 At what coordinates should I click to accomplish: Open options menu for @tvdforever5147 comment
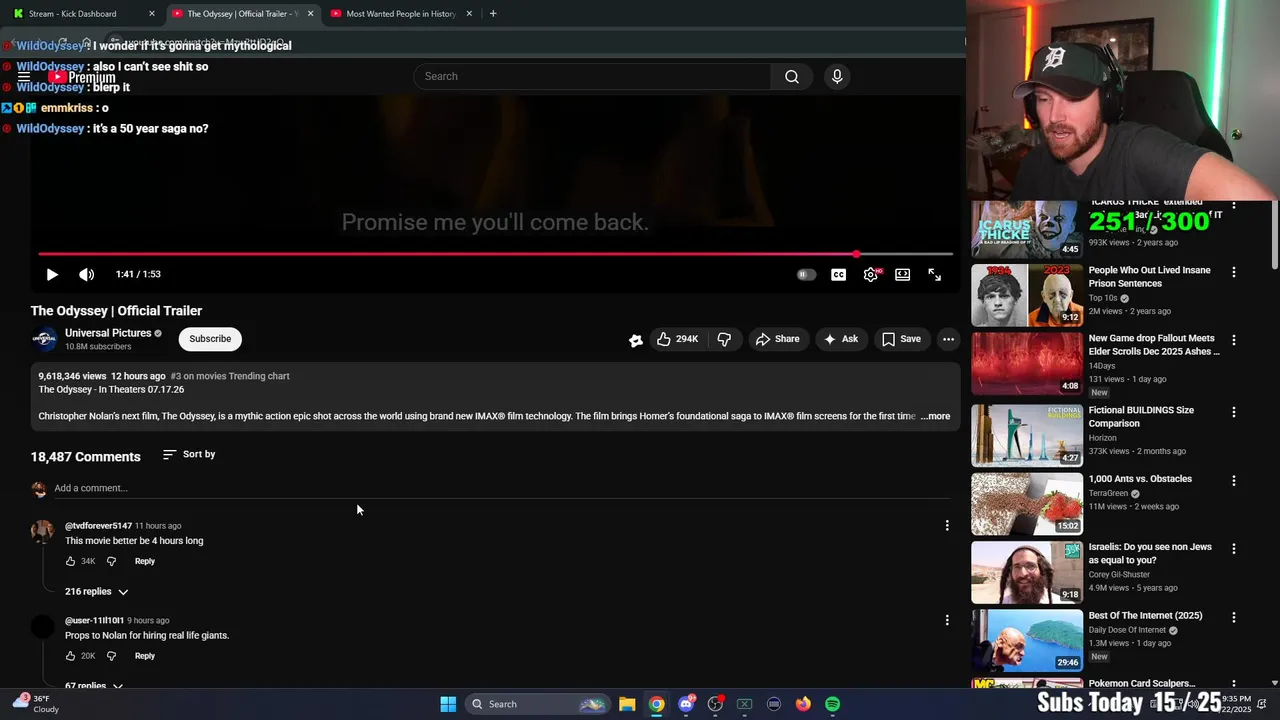pos(947,525)
